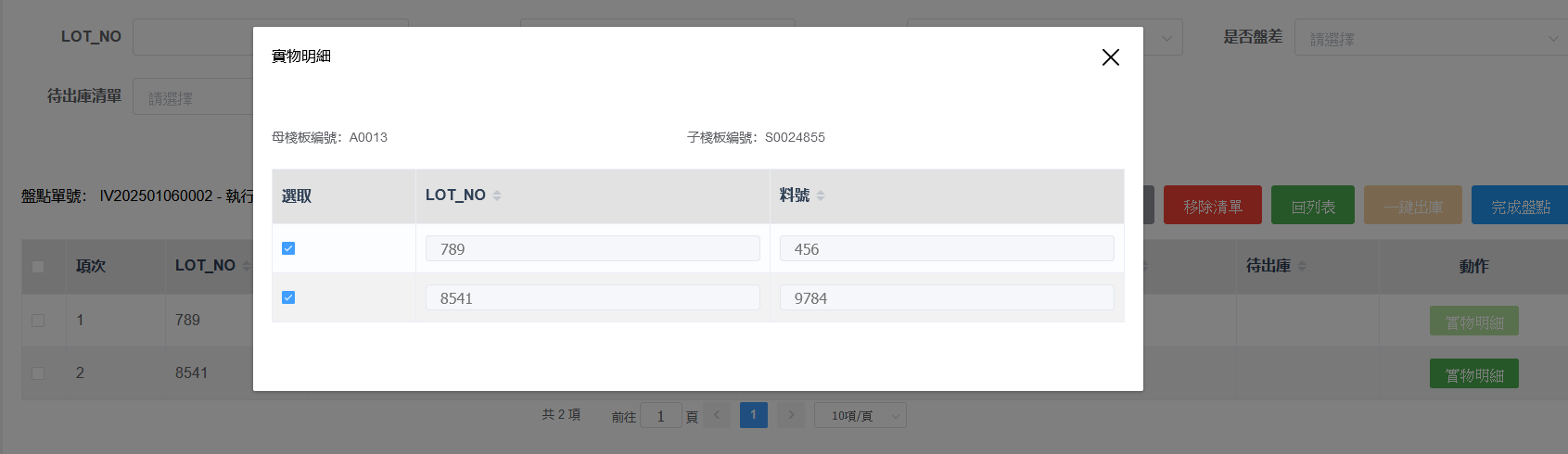This screenshot has height=454, width=1568.
Task: Open 實物明細 for background row 1
Action: [x=1474, y=322]
